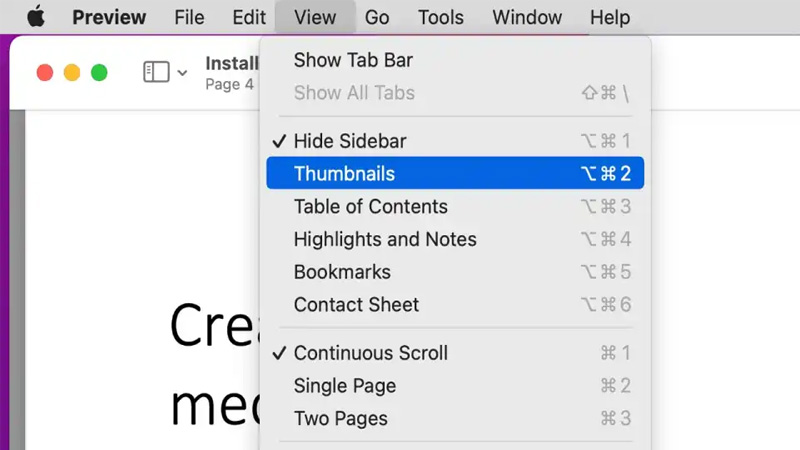The height and width of the screenshot is (450, 800).
Task: Choose Contact Sheet menu item
Action: pos(356,305)
